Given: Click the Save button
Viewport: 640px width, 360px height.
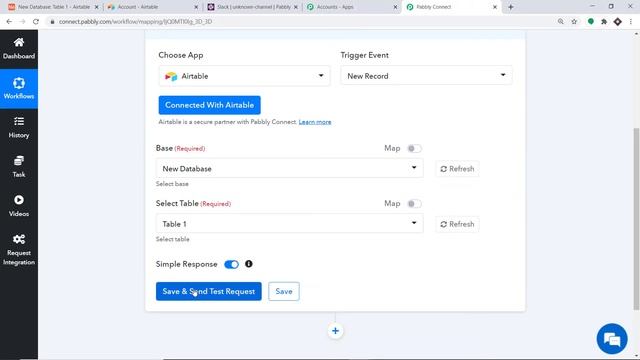Looking at the screenshot, I should [284, 291].
